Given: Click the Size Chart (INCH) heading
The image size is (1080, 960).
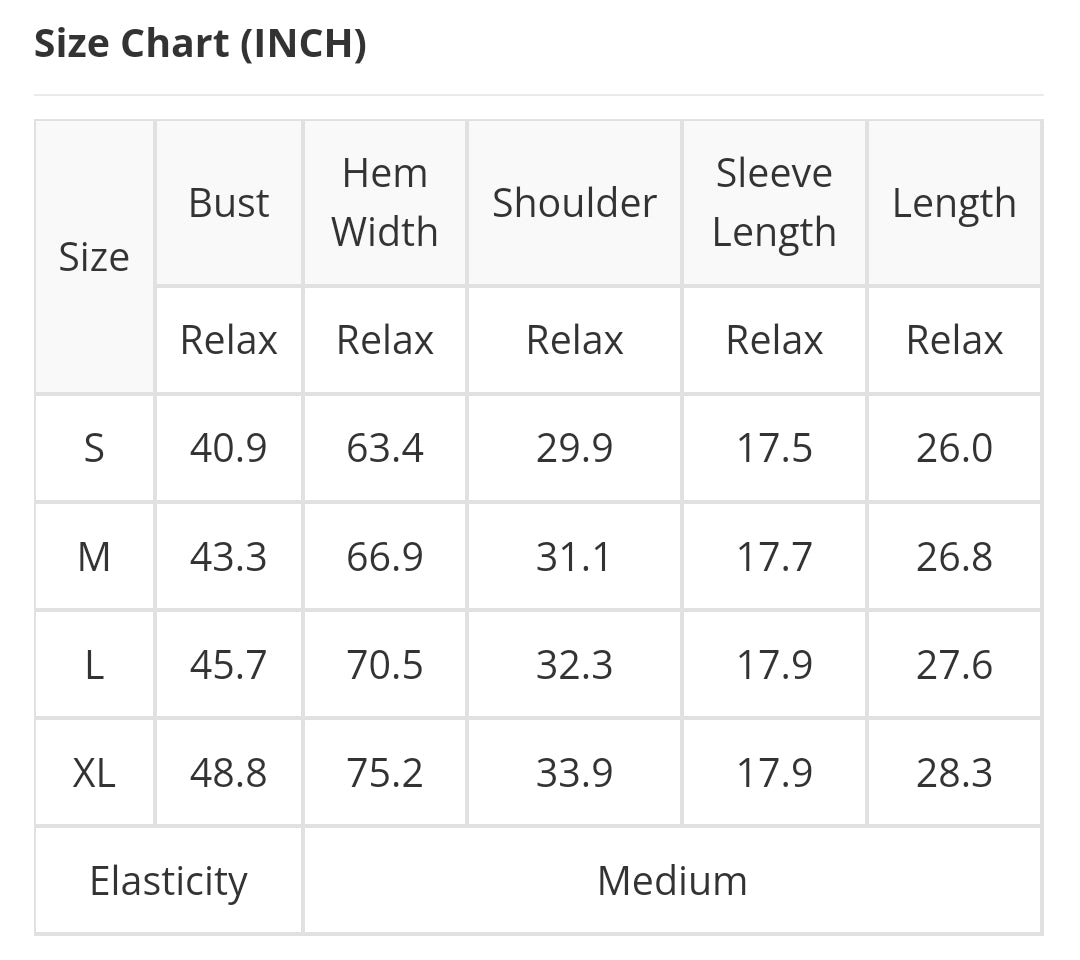Looking at the screenshot, I should (x=200, y=44).
